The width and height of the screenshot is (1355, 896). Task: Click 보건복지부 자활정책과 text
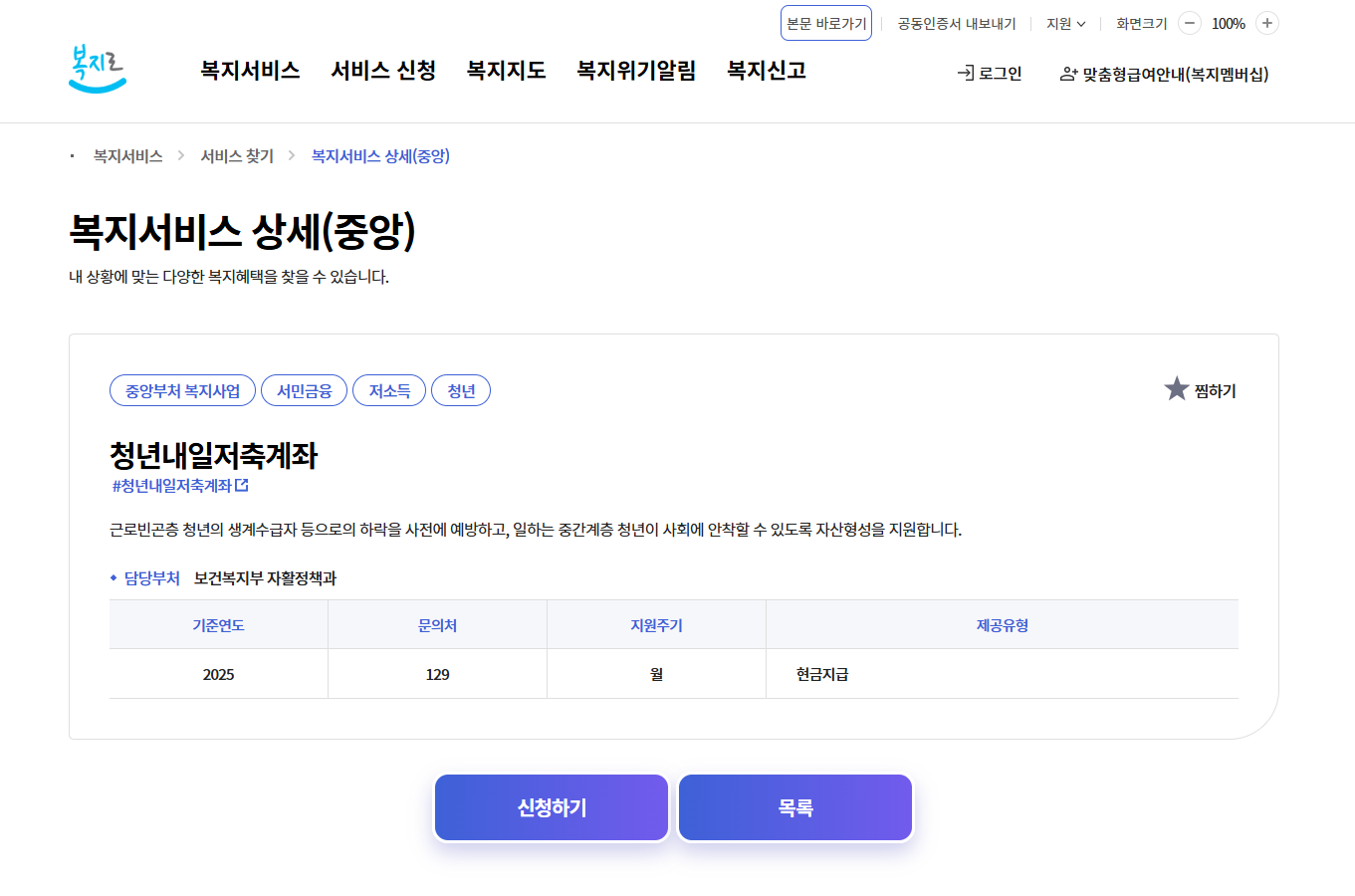coord(265,578)
